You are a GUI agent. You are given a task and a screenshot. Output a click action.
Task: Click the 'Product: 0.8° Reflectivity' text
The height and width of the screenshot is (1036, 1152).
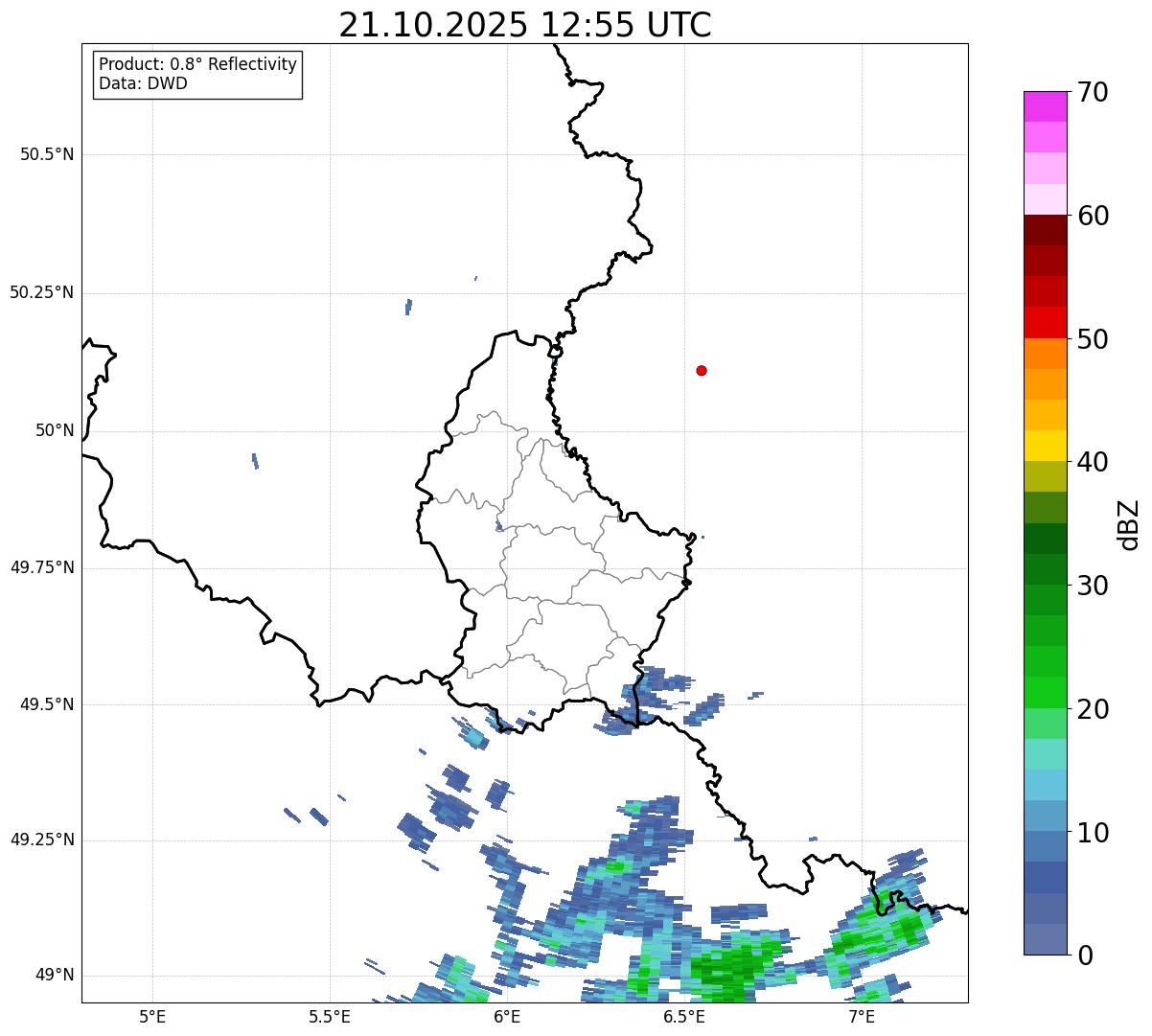(x=198, y=64)
